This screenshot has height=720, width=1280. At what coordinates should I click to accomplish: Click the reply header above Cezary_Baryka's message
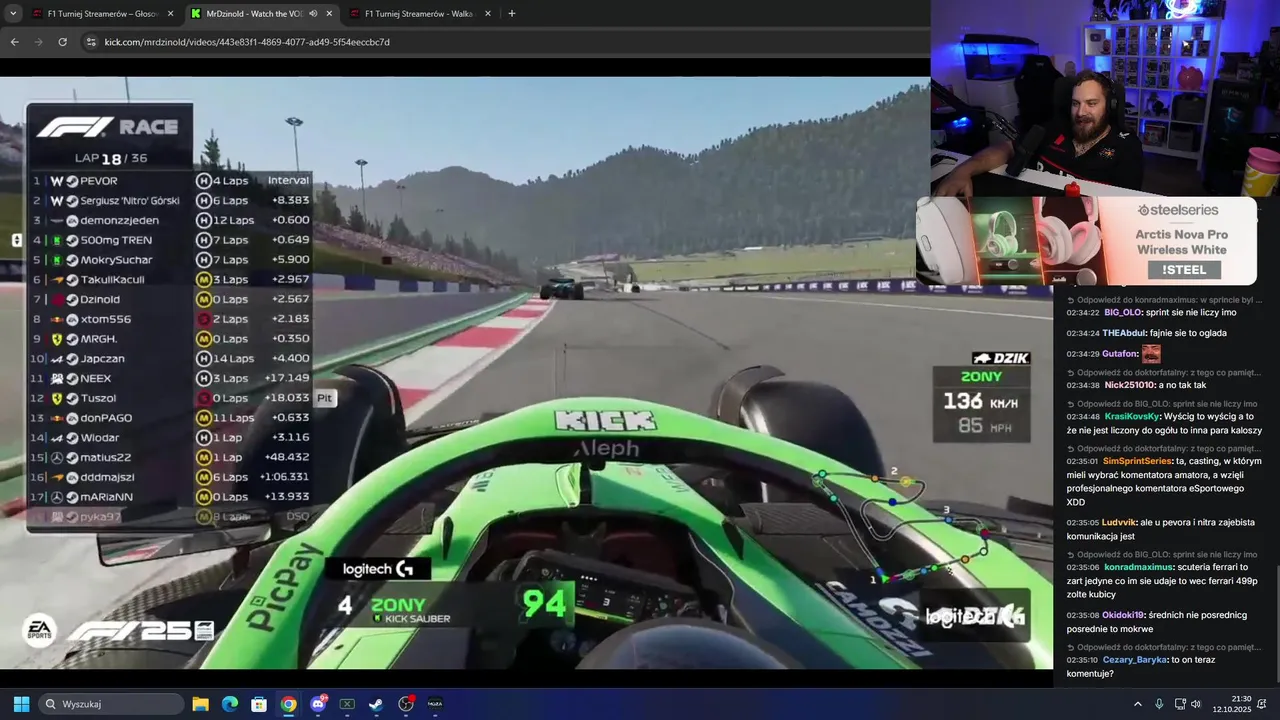click(1164, 647)
